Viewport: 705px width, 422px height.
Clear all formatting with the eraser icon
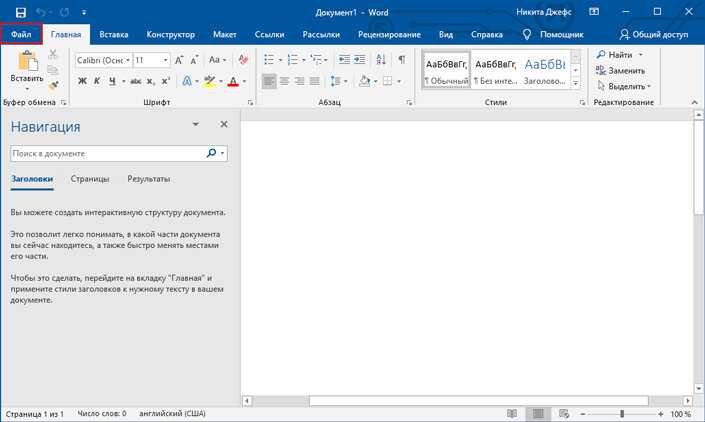tap(243, 60)
